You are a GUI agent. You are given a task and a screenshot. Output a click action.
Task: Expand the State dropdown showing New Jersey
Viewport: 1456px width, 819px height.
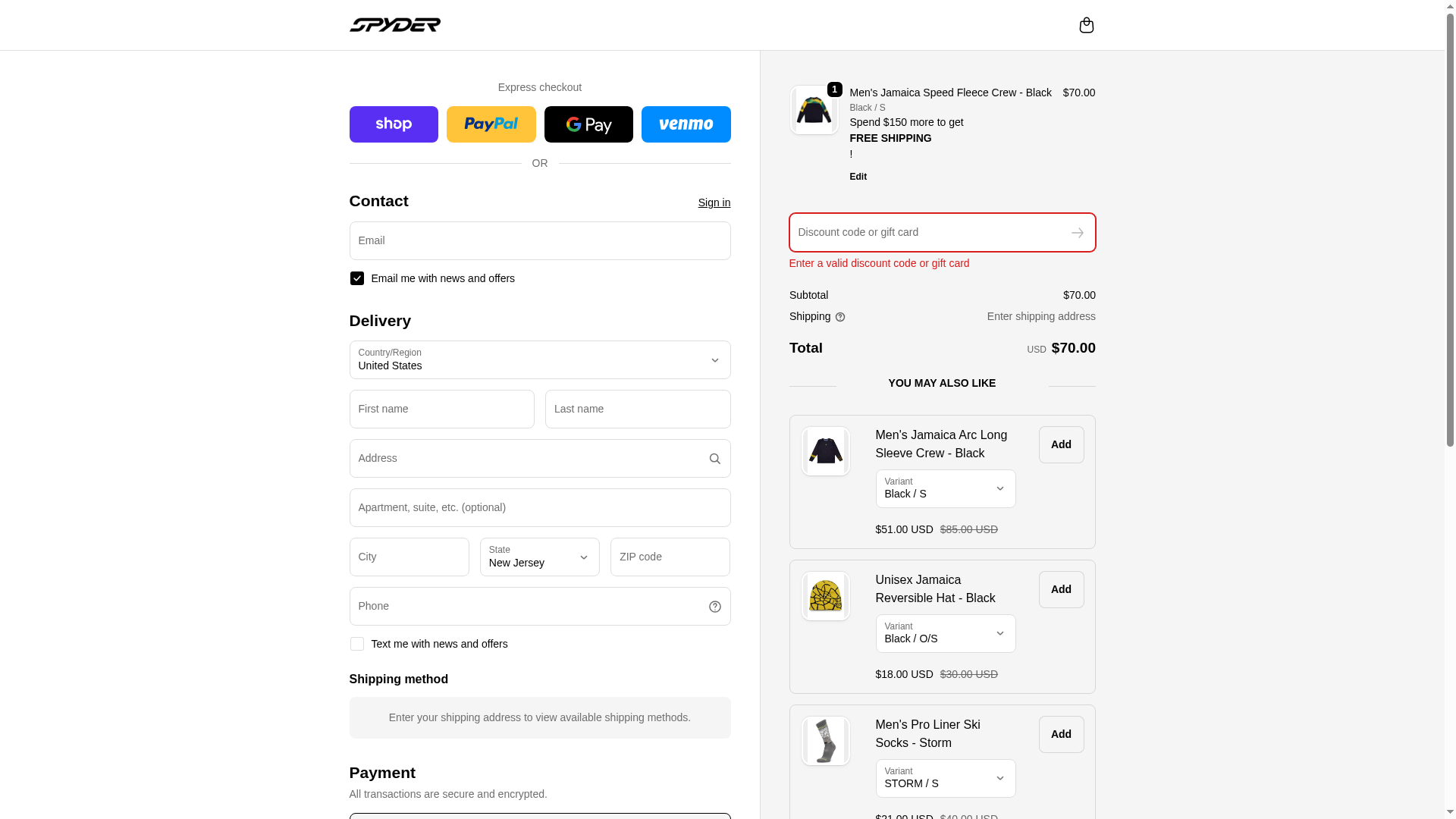point(539,557)
